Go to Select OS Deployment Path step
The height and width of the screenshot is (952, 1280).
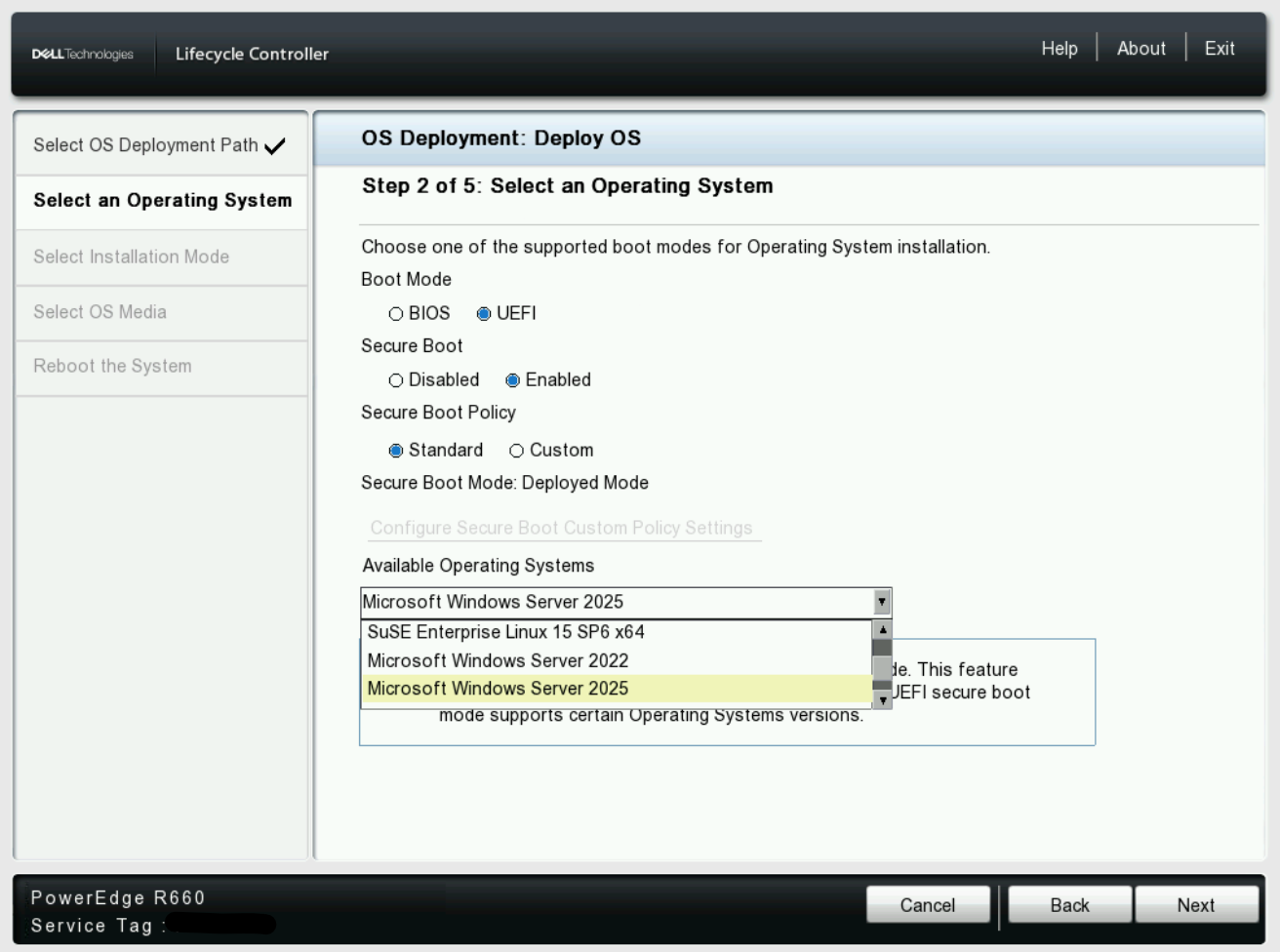pyautogui.click(x=162, y=145)
